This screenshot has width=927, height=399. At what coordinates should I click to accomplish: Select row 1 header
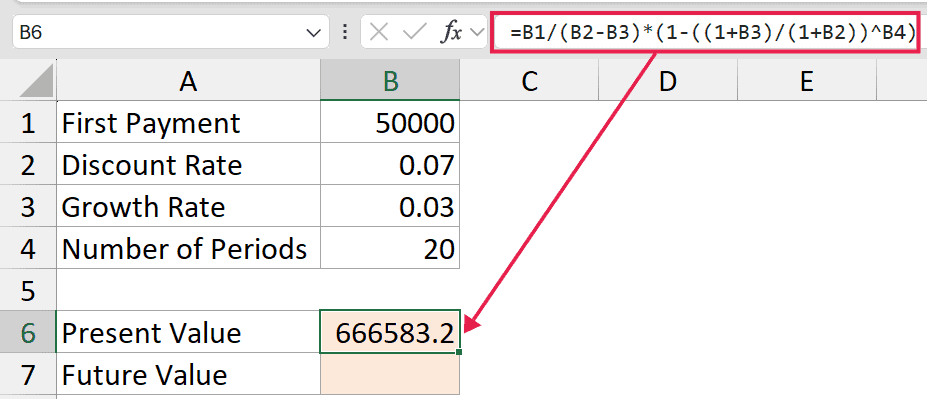coord(28,123)
